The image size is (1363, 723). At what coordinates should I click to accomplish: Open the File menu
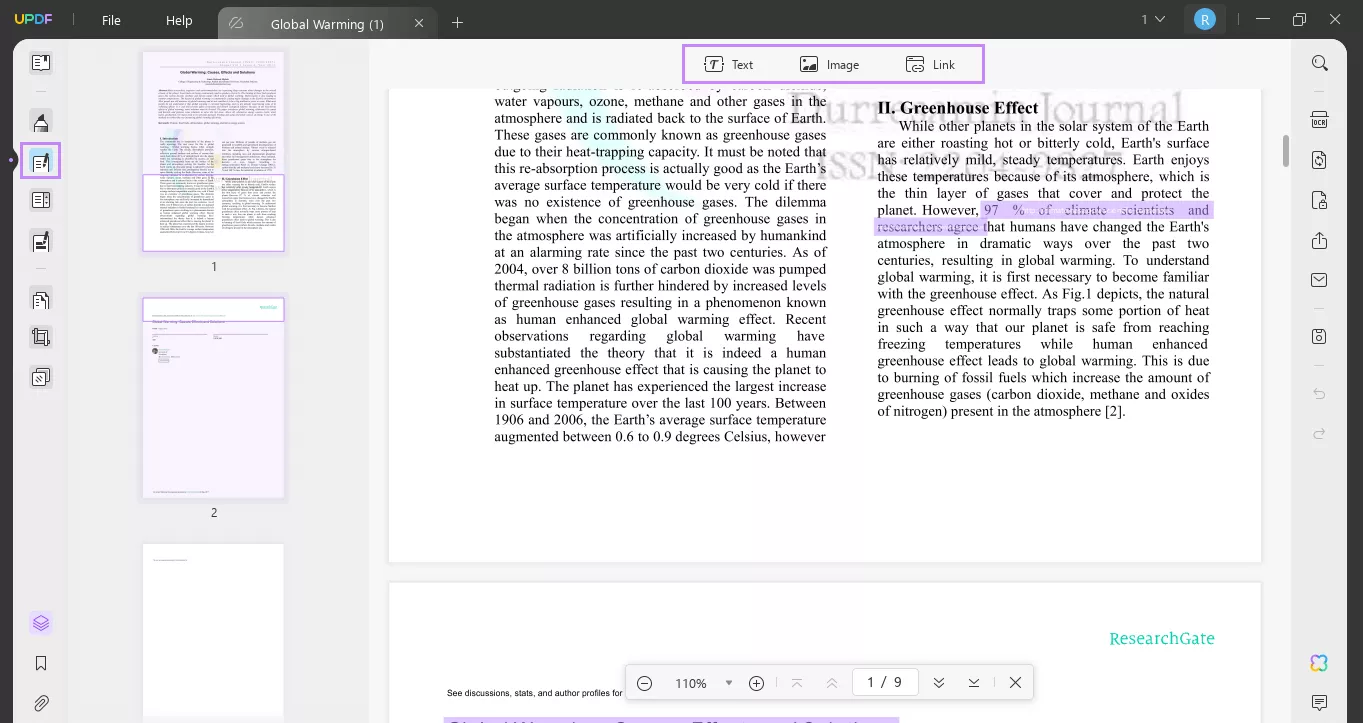pyautogui.click(x=111, y=20)
